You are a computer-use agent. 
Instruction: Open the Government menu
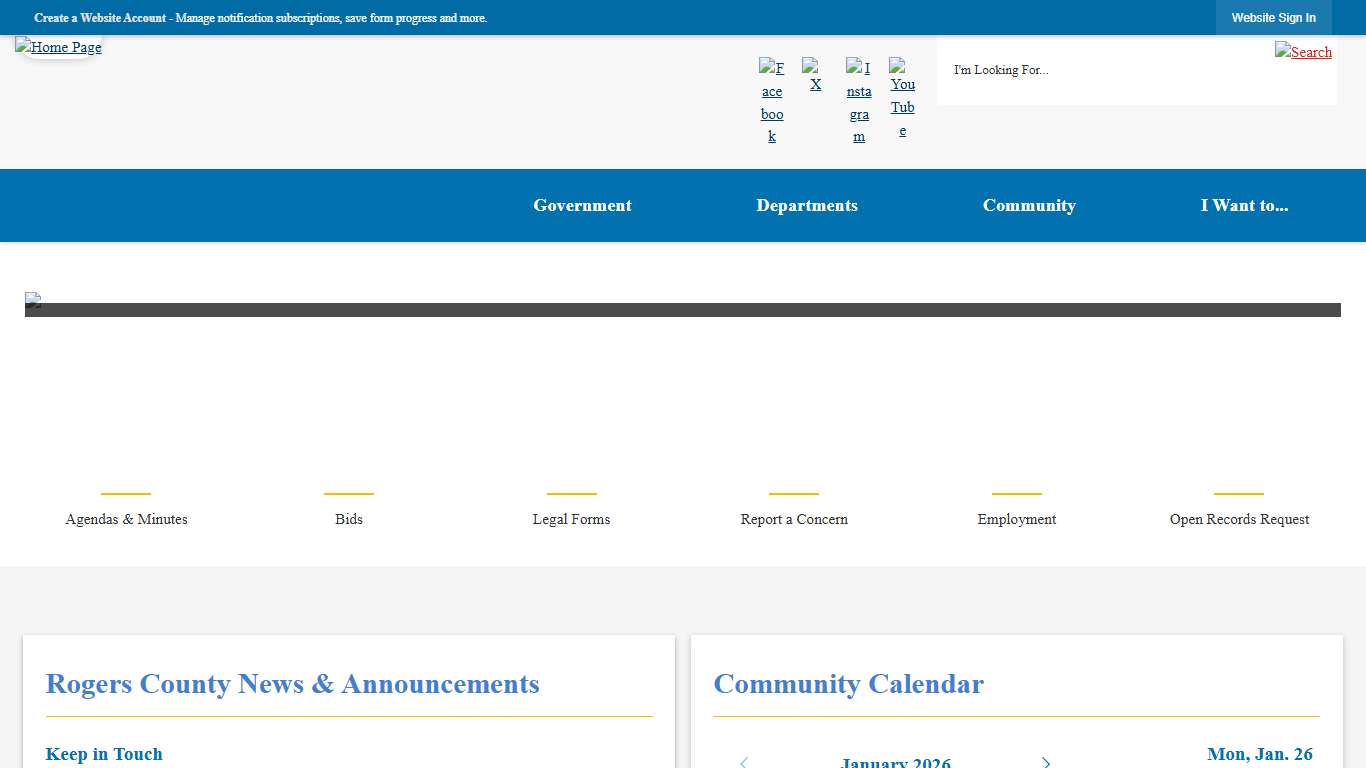click(x=582, y=205)
